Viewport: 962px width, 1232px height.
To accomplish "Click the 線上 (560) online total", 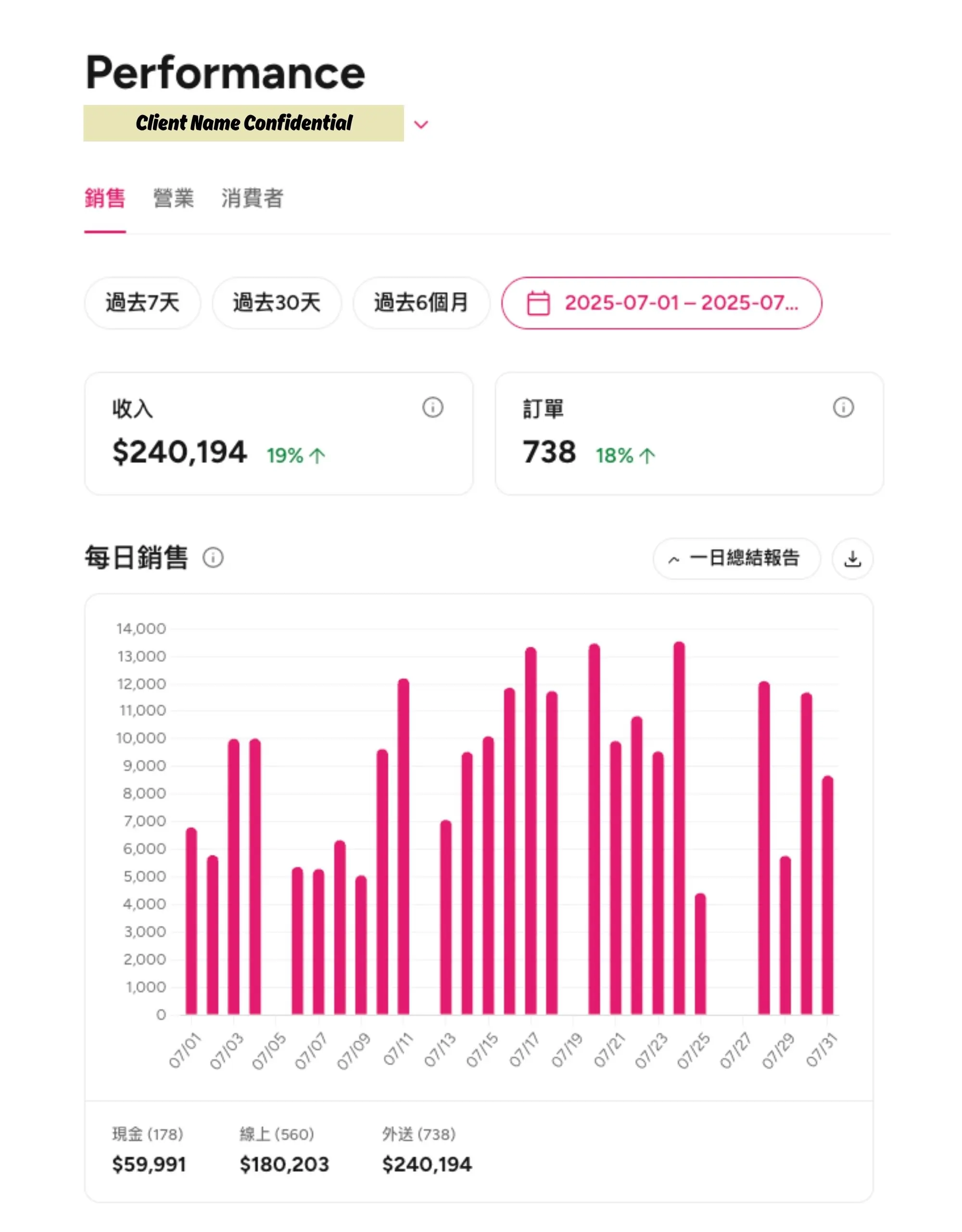I will click(284, 1163).
